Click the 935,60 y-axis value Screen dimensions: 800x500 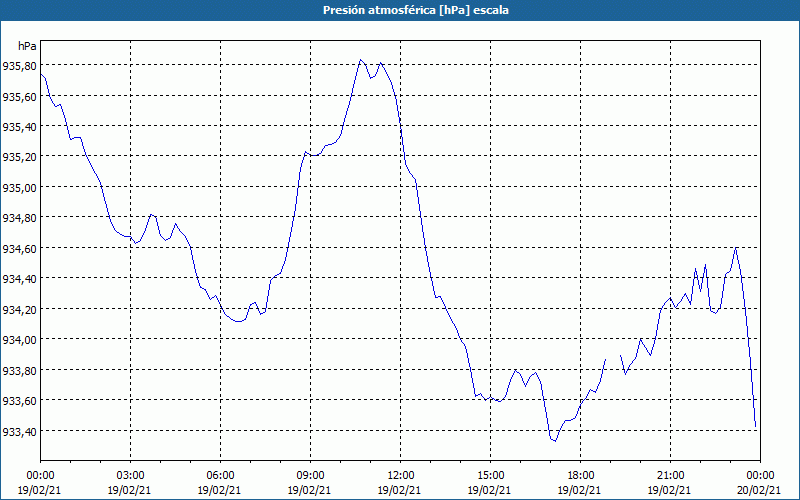click(x=19, y=96)
